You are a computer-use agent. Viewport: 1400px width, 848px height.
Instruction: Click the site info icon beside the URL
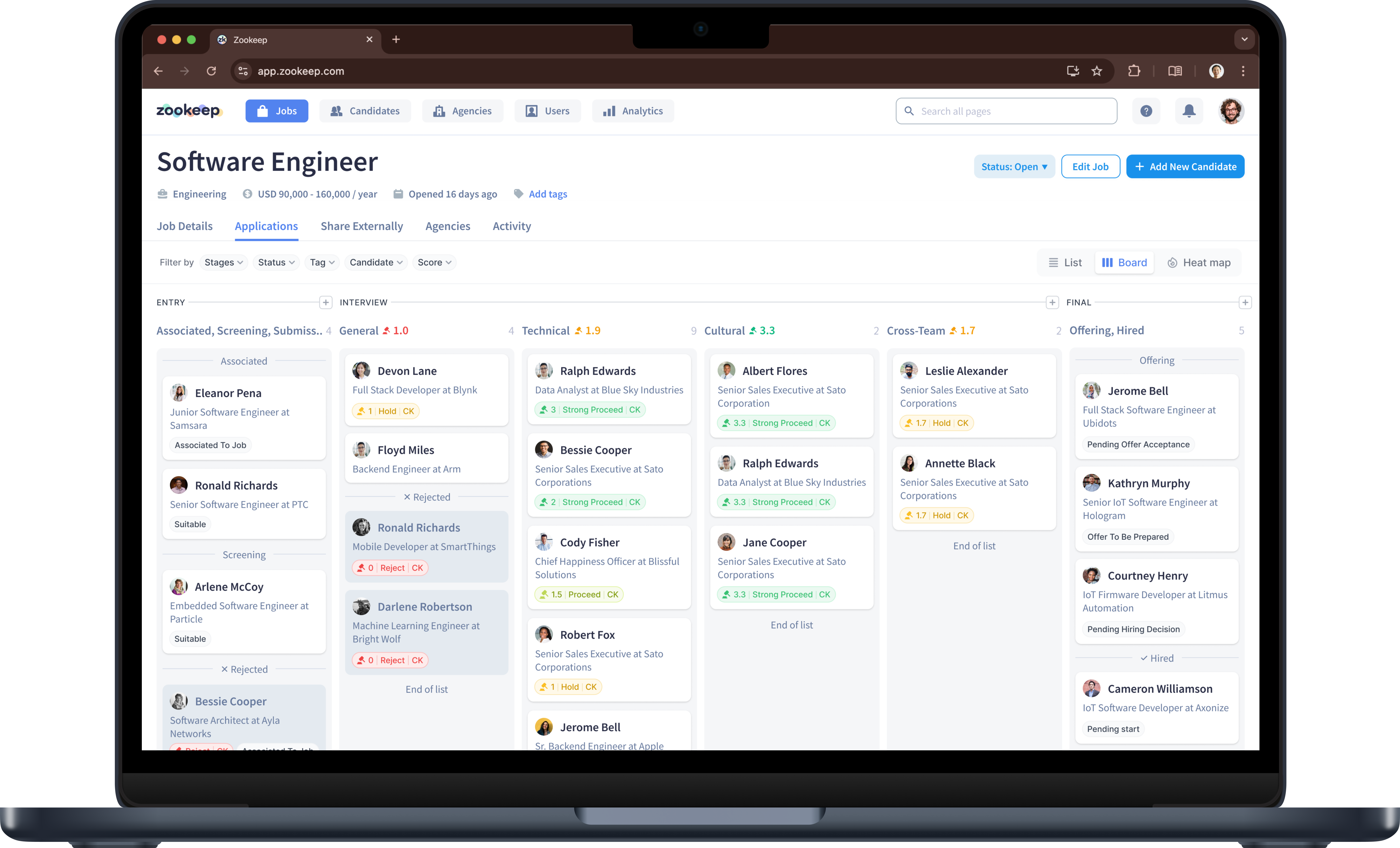[243, 71]
